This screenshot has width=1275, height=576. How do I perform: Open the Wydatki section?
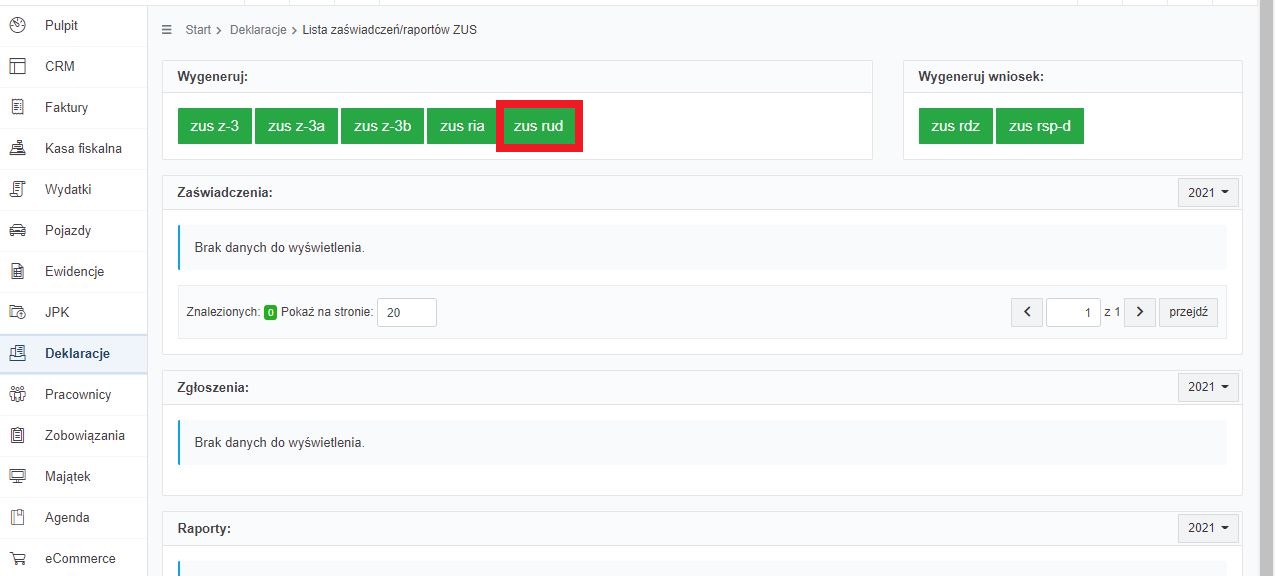click(x=73, y=189)
